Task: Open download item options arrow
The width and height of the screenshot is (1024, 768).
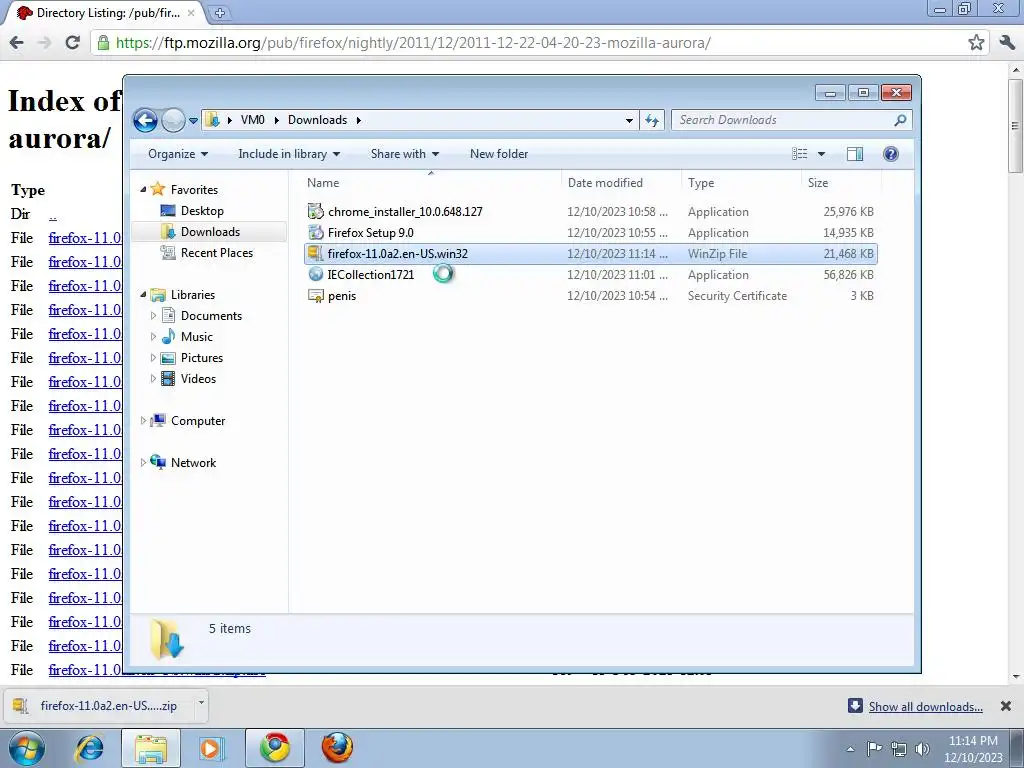Action: [x=201, y=703]
